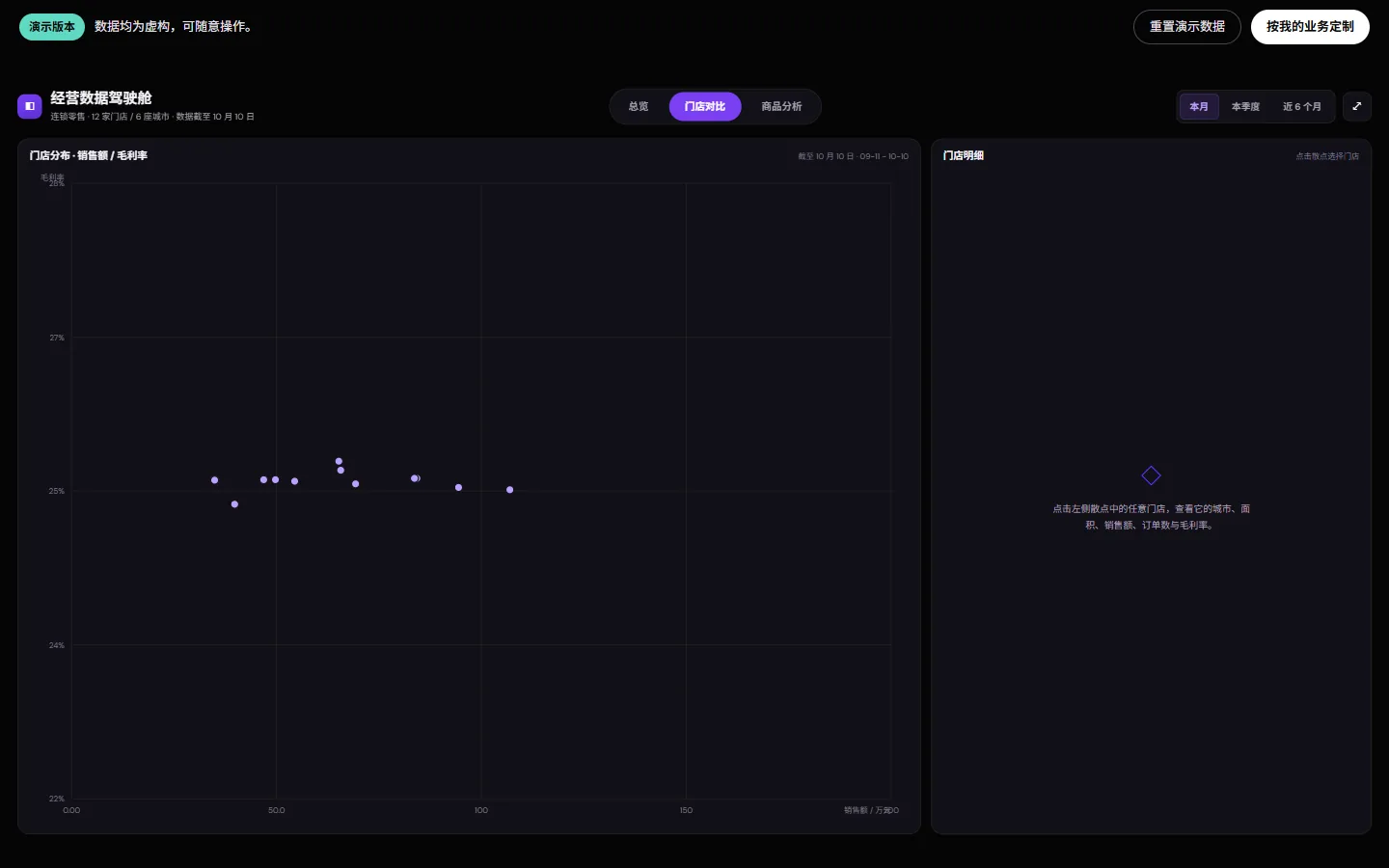The height and width of the screenshot is (868, 1389).
Task: Click the 27% y-axis label
Action: 57,338
